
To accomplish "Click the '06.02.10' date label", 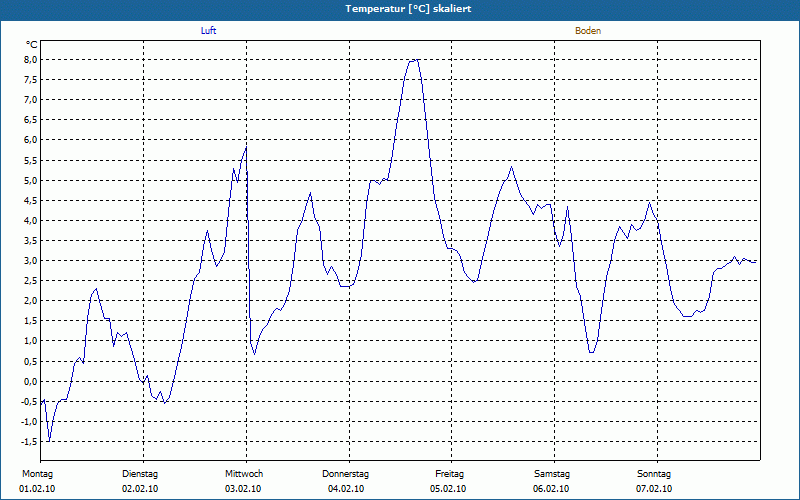I will [x=551, y=489].
